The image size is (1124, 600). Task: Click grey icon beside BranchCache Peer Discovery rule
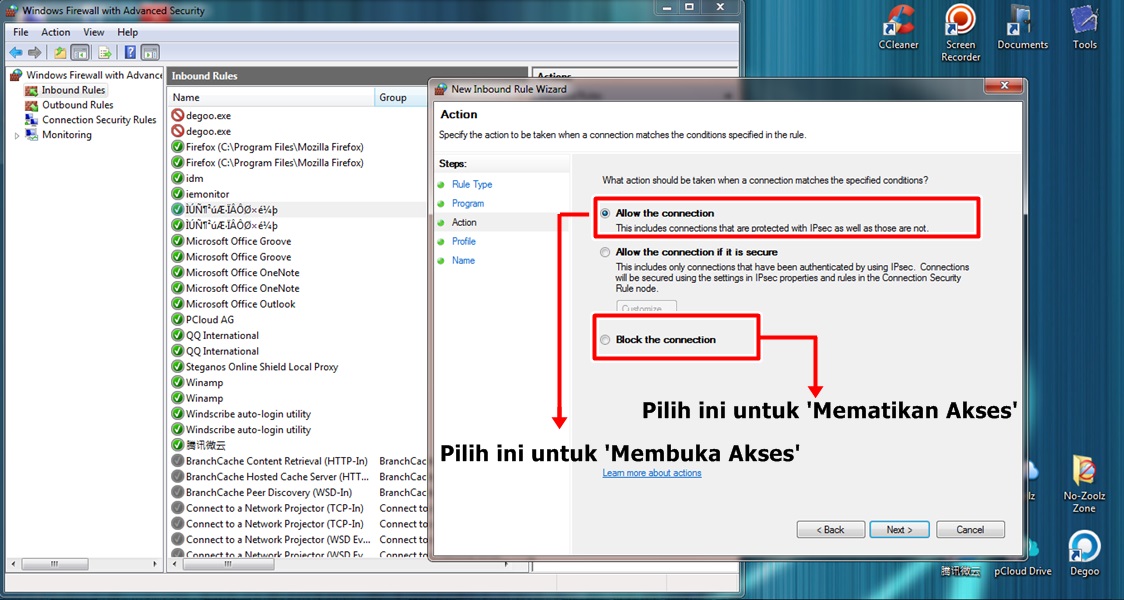178,492
